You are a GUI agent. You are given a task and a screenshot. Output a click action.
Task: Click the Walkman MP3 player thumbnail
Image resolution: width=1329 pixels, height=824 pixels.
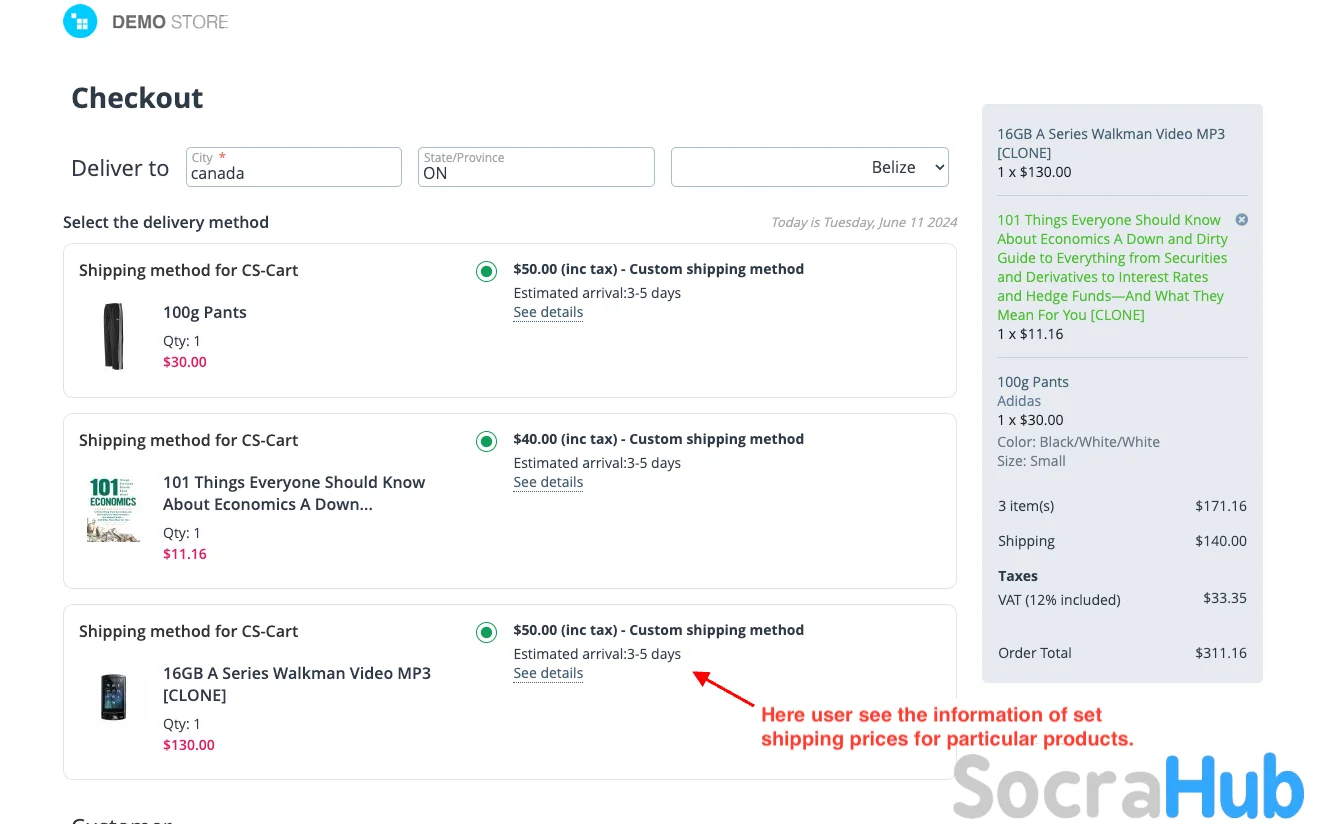tap(114, 697)
